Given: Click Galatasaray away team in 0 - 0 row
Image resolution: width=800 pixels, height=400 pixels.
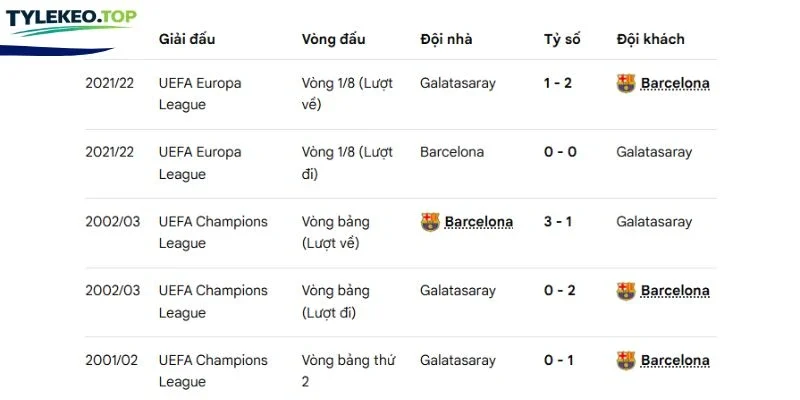Looking at the screenshot, I should point(654,152).
